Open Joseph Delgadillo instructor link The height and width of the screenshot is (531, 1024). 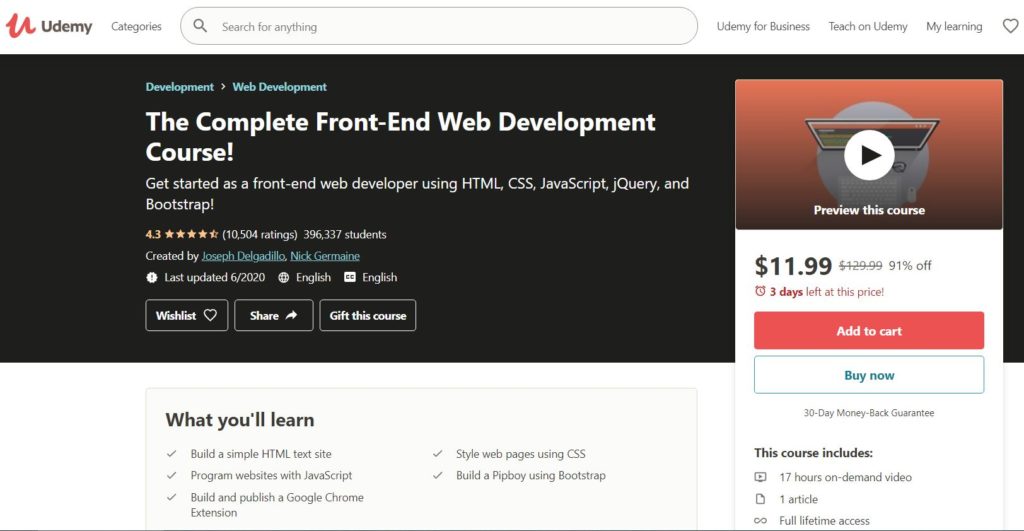point(243,256)
